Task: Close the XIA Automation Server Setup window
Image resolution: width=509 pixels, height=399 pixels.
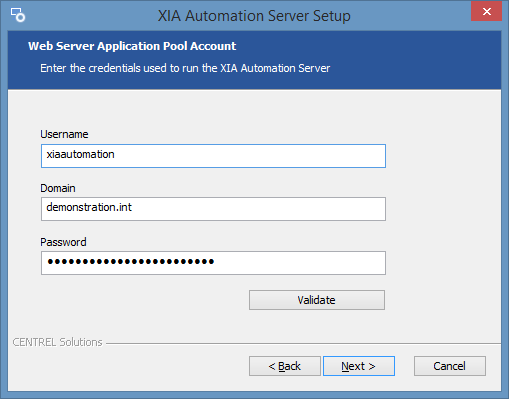Action: coord(486,11)
